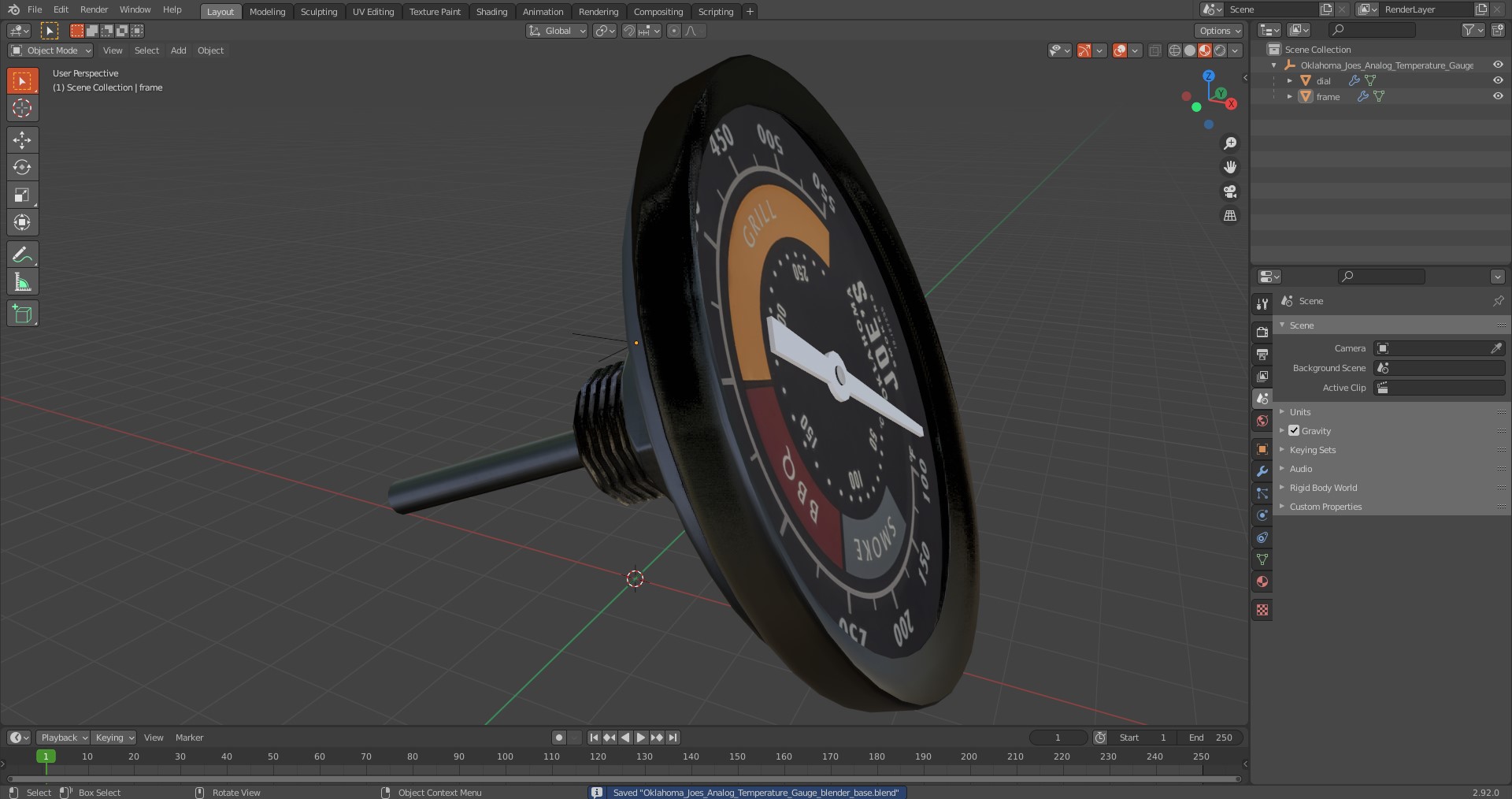Toggle camera view icon

1229,191
